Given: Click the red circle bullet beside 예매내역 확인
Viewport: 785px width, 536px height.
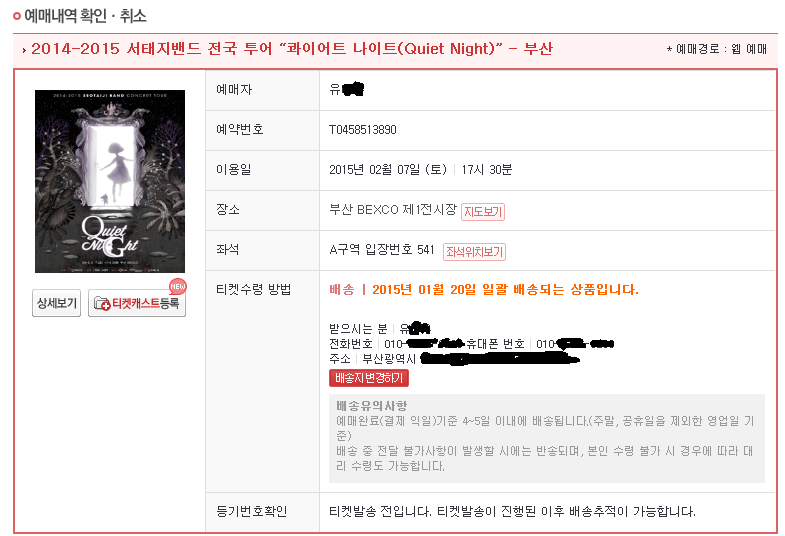Looking at the screenshot, I should (17, 16).
